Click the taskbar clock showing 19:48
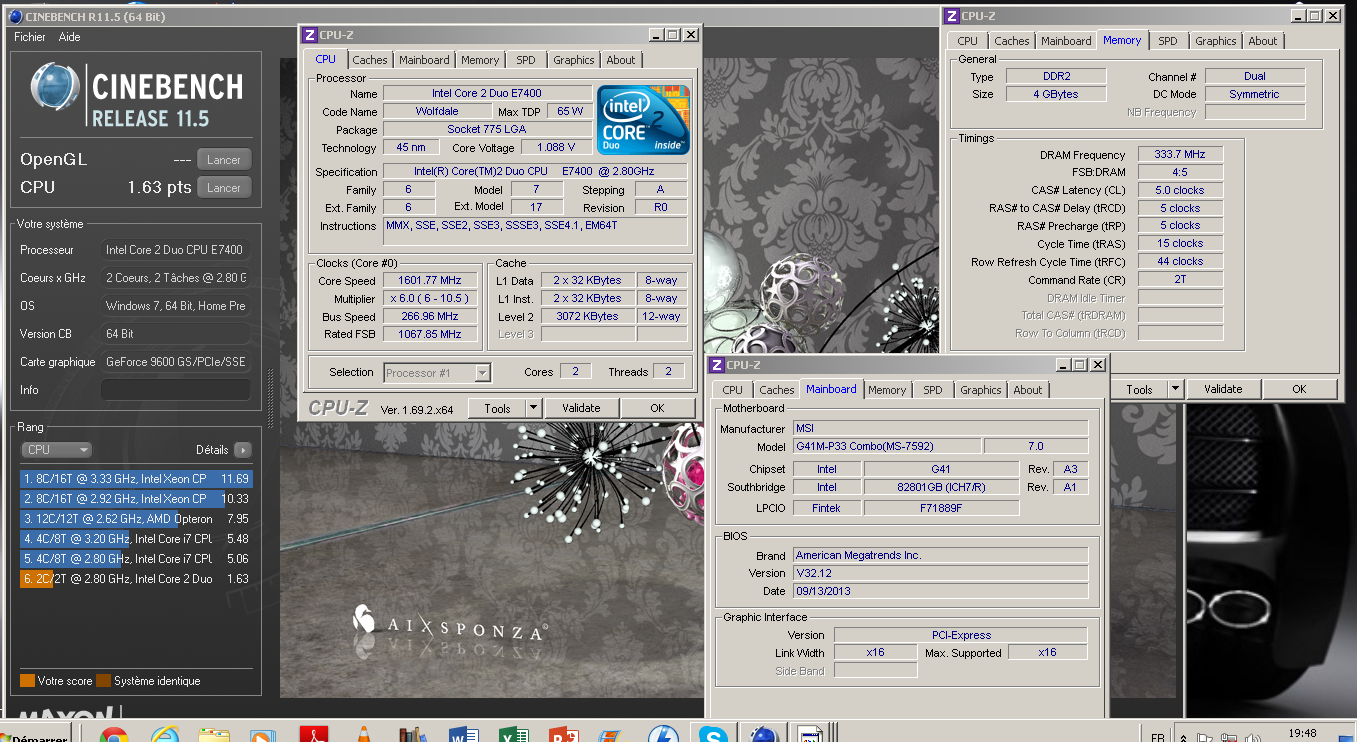1357x742 pixels. [x=1302, y=735]
